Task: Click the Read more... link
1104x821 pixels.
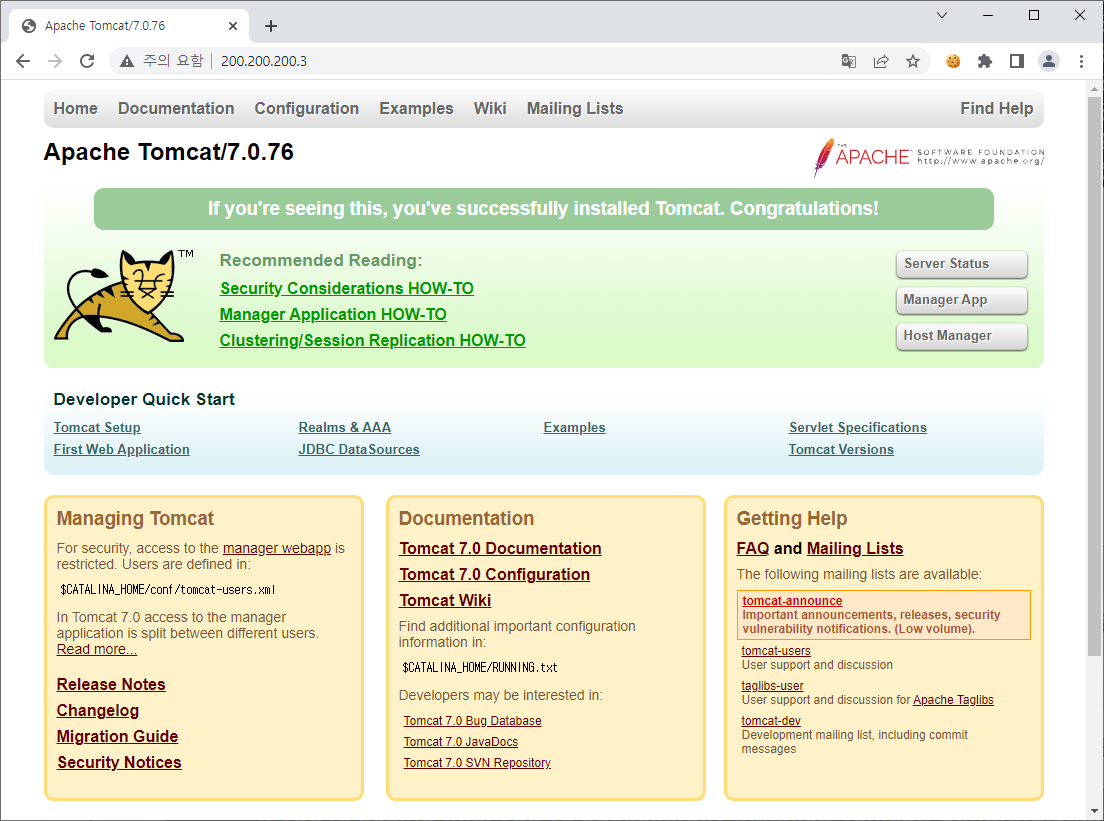Action: [x=97, y=649]
